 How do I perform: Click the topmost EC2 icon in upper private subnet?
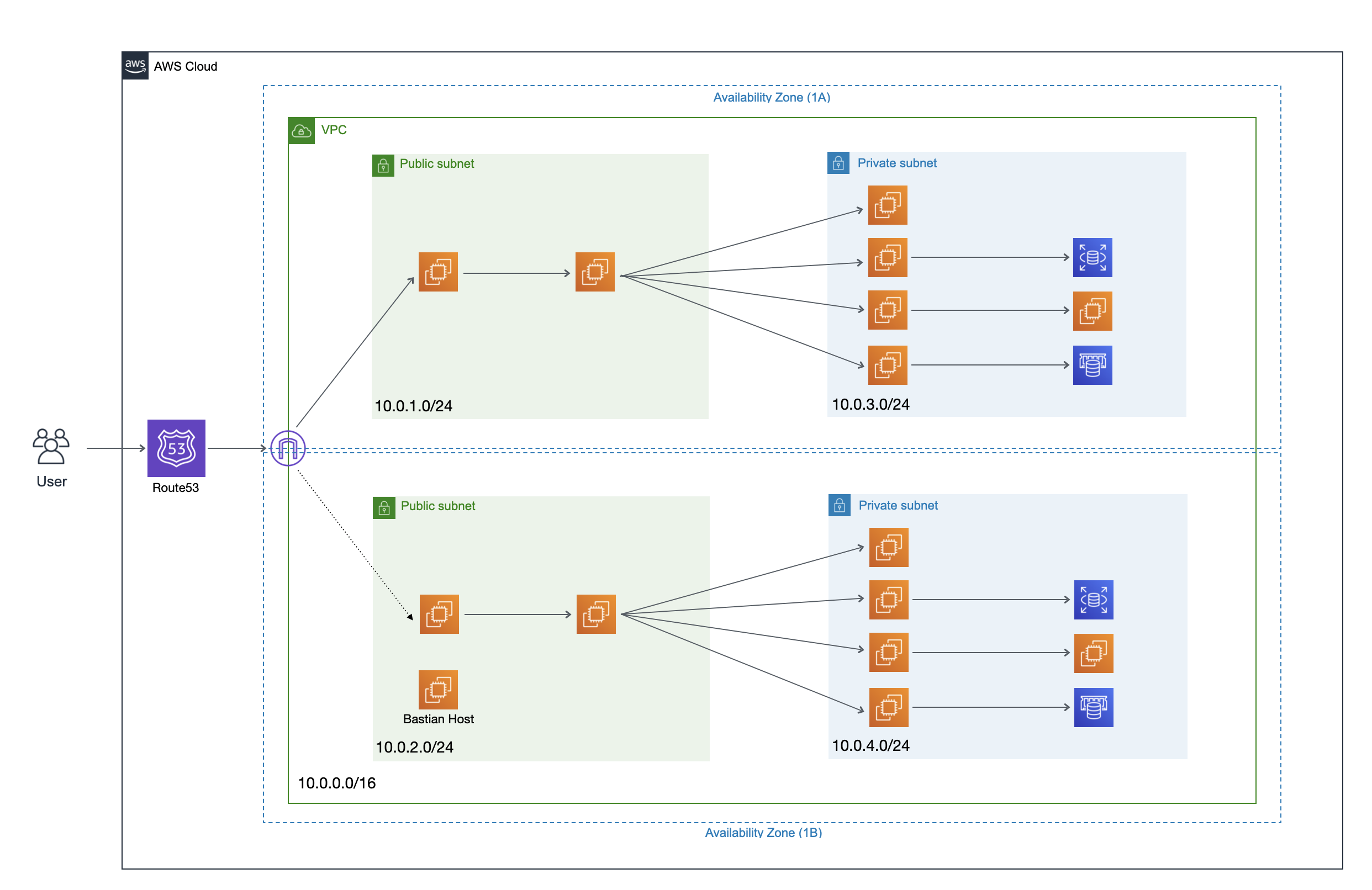pos(888,204)
